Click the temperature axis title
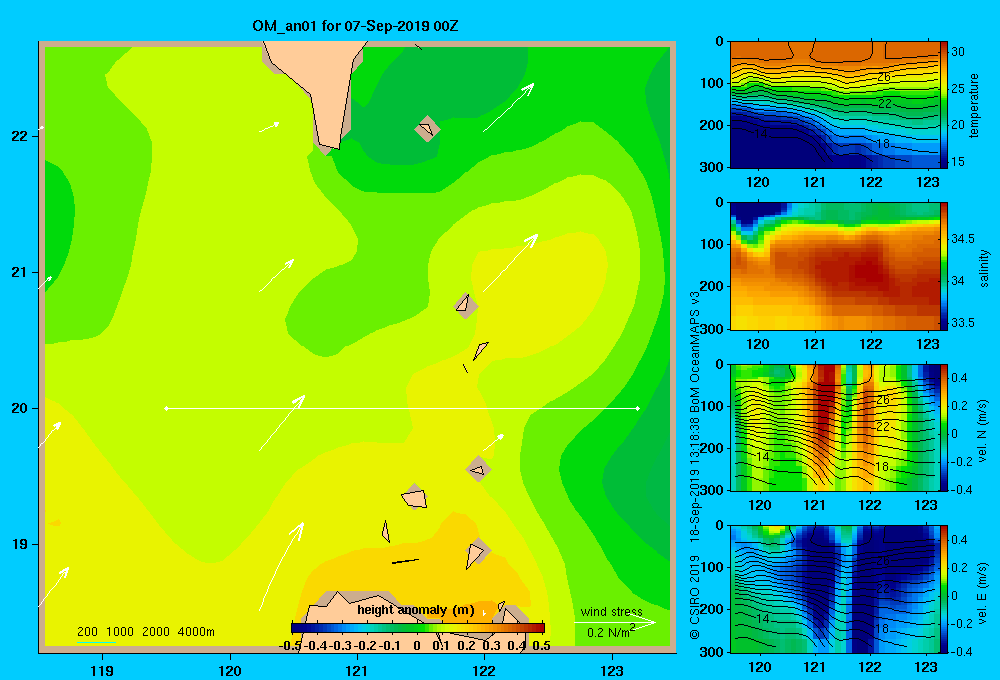 click(974, 105)
